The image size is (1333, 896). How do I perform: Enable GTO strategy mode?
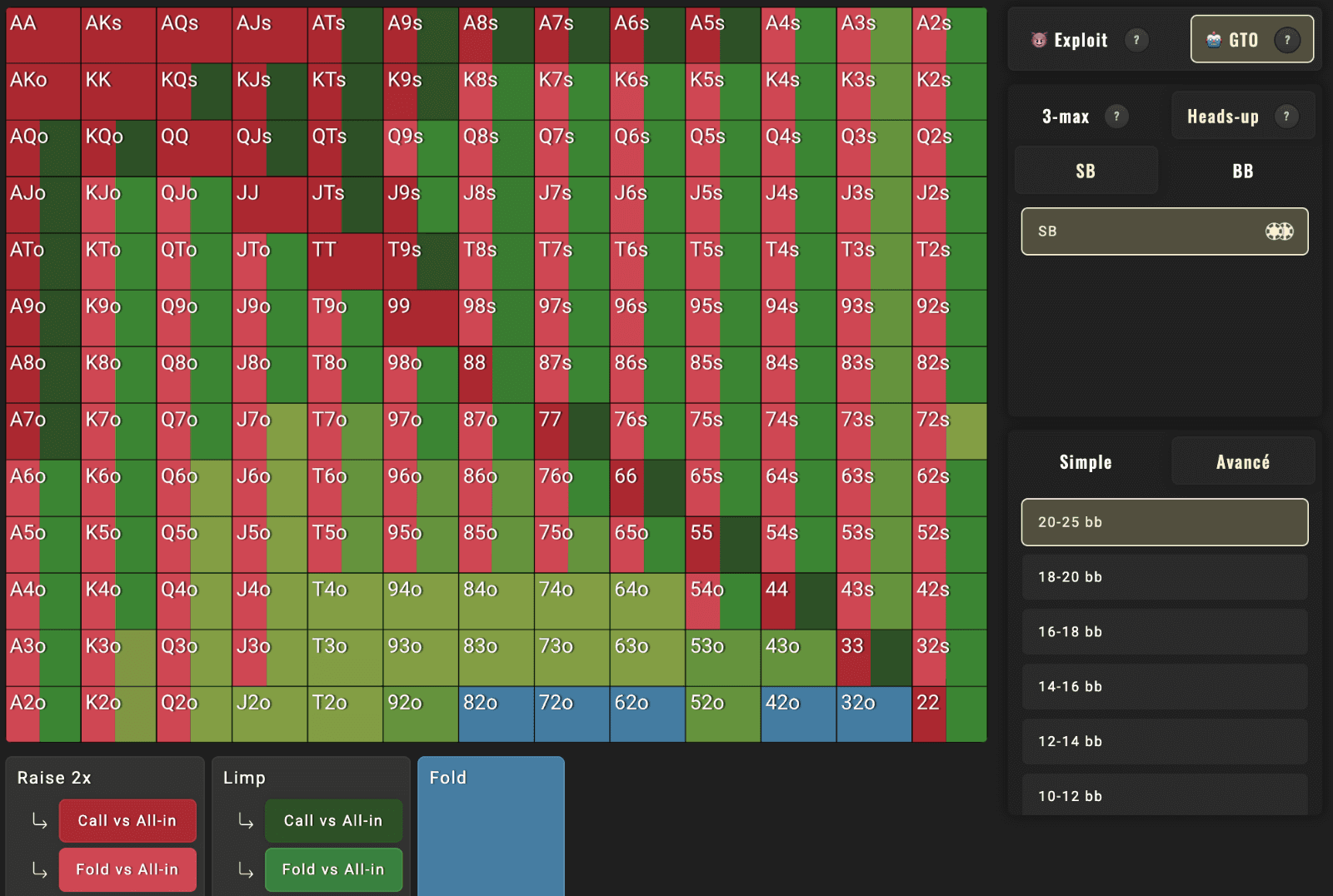tap(1250, 38)
